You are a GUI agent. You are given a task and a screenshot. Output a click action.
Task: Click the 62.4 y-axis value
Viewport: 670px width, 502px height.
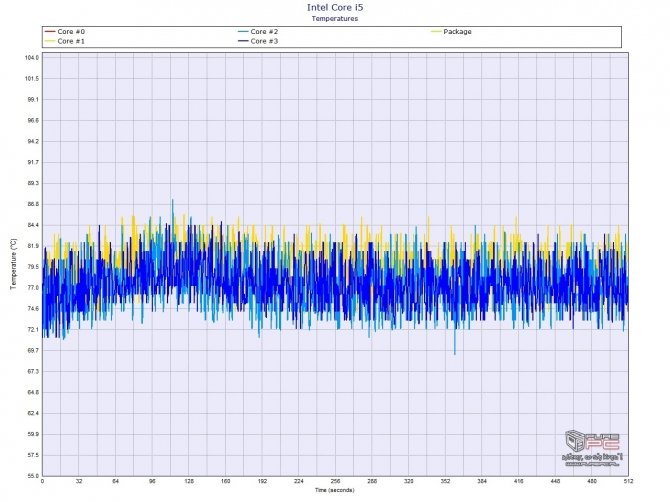pyautogui.click(x=32, y=414)
